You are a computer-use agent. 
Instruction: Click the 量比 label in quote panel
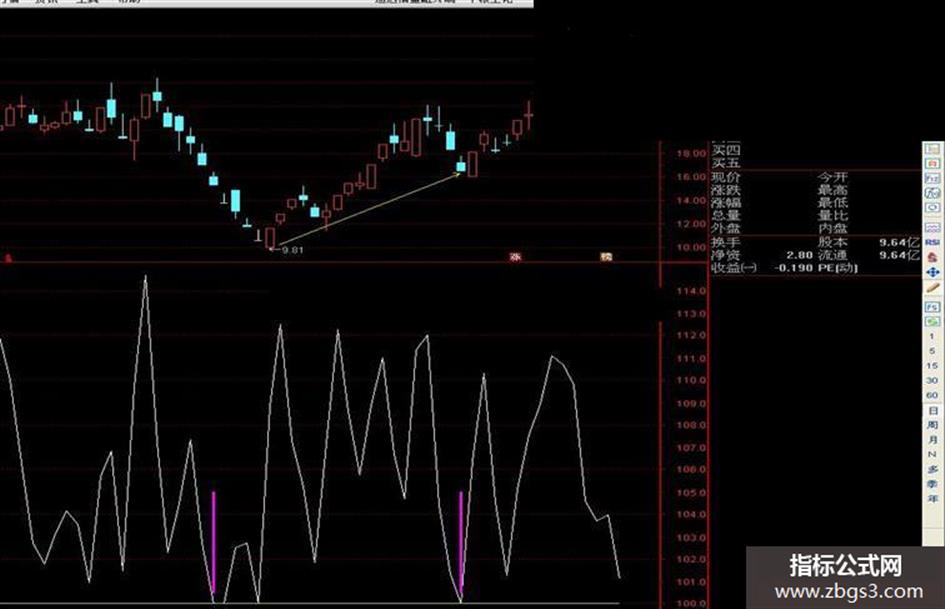coord(833,215)
